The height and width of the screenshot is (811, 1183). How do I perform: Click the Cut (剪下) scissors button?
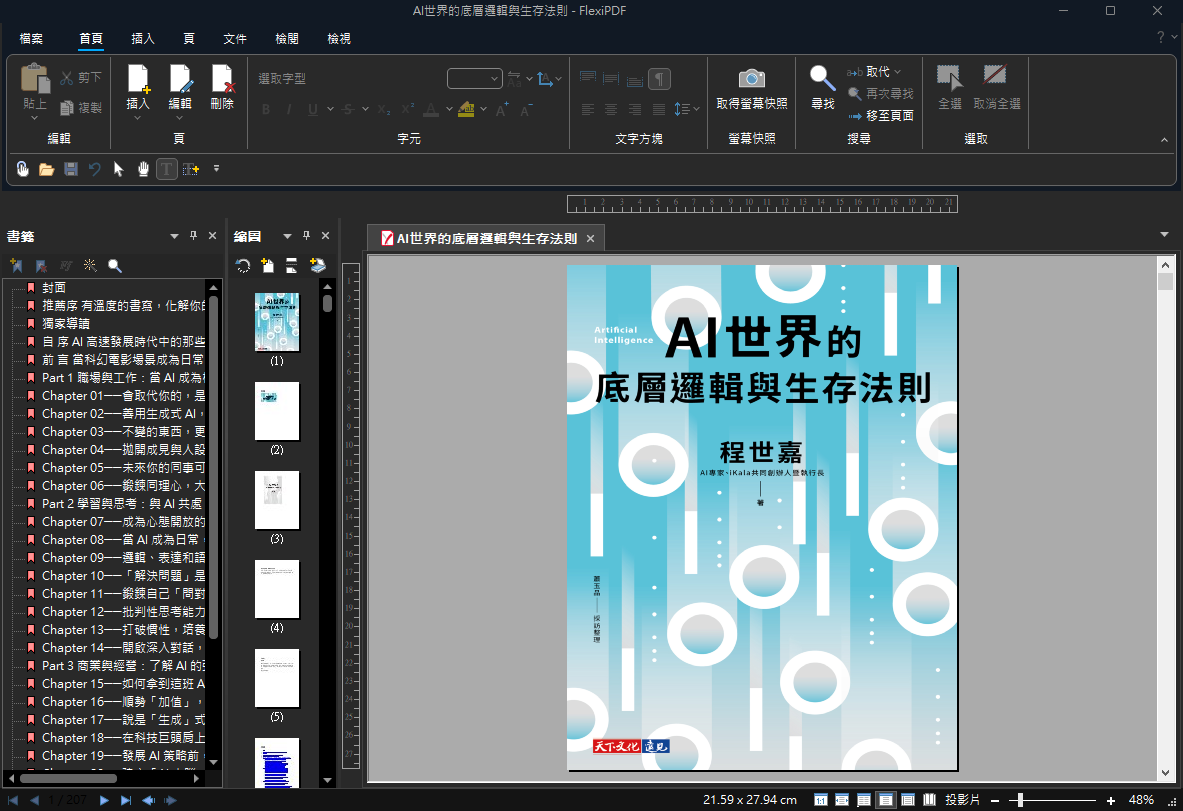click(x=80, y=78)
